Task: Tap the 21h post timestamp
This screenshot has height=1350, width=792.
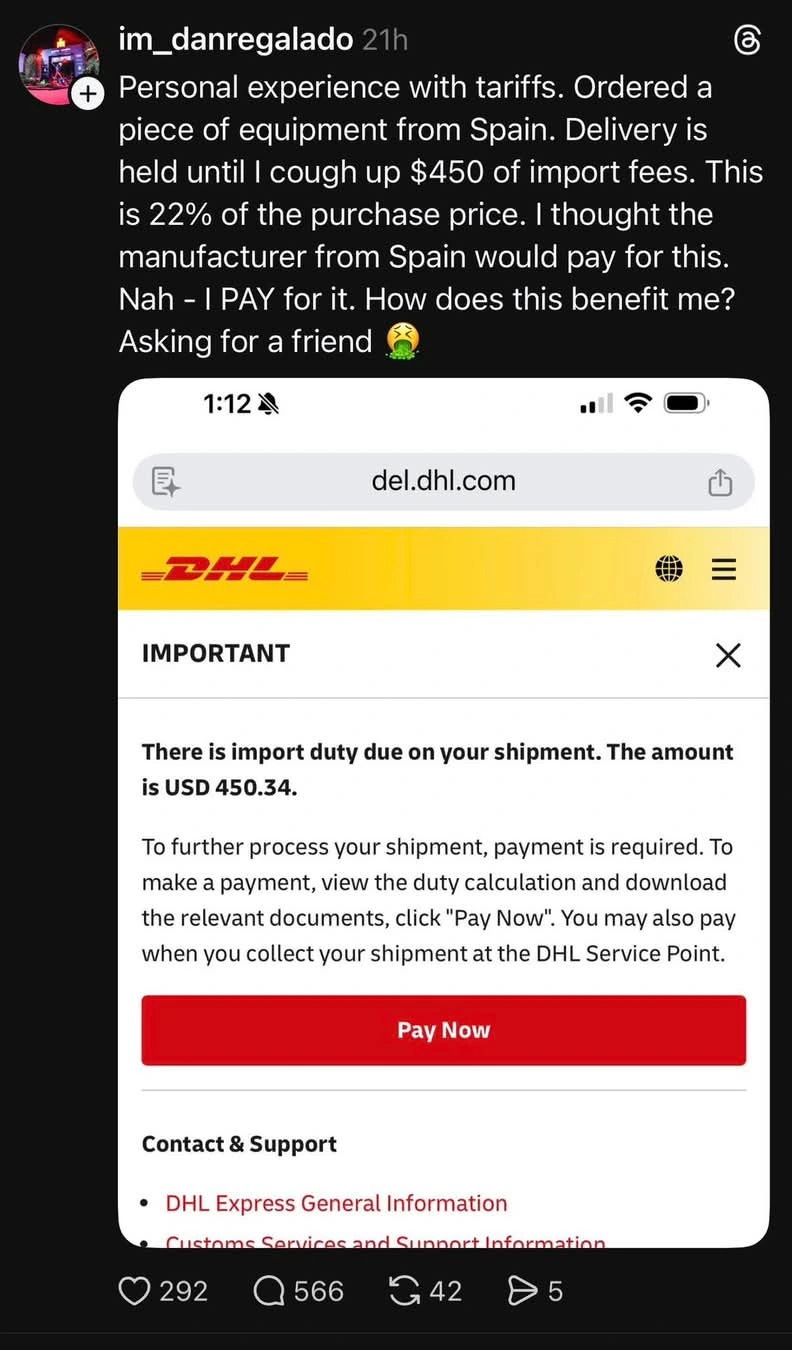Action: [x=385, y=39]
